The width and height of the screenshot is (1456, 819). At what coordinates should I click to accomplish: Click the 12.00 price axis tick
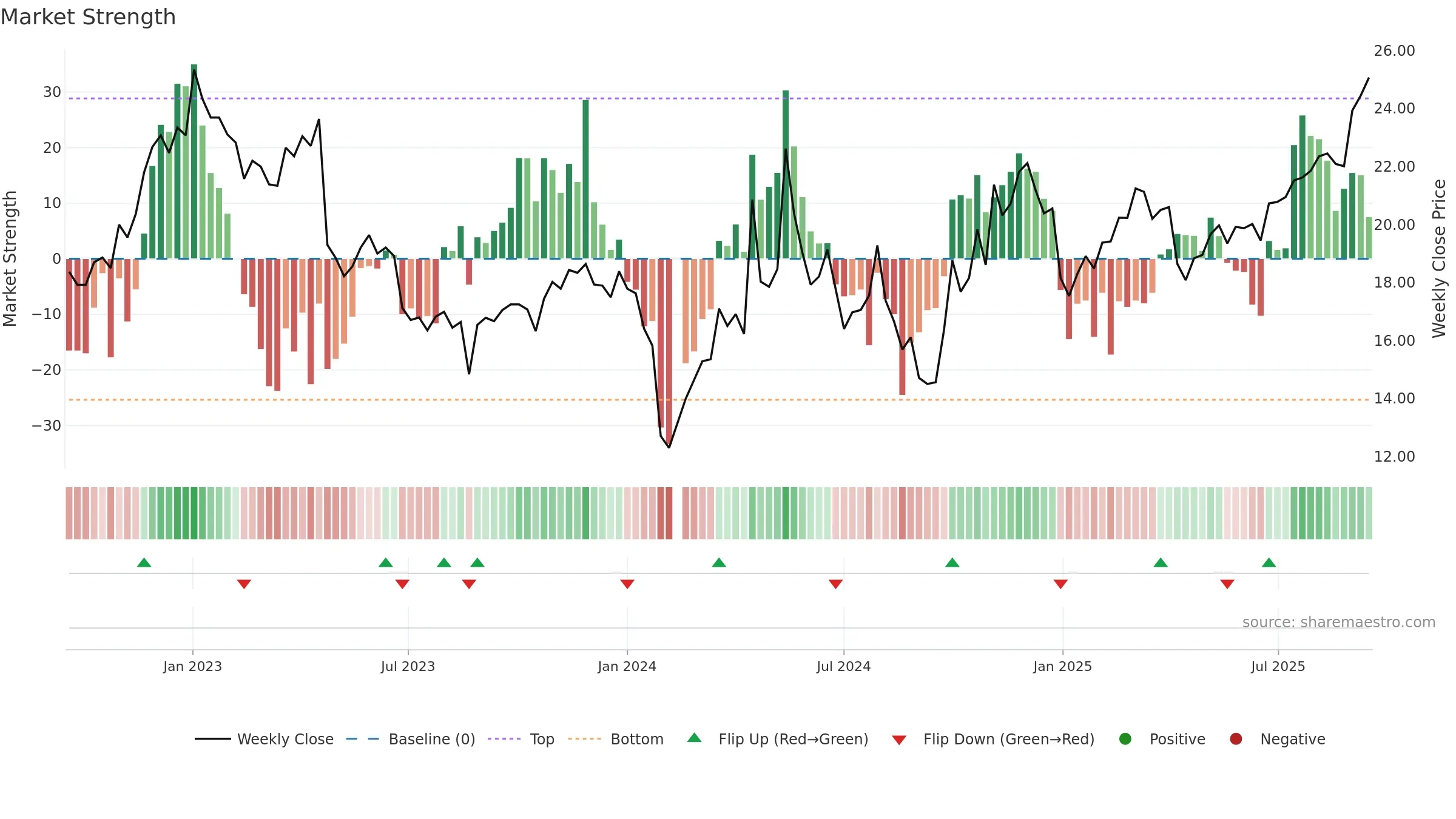[1394, 457]
